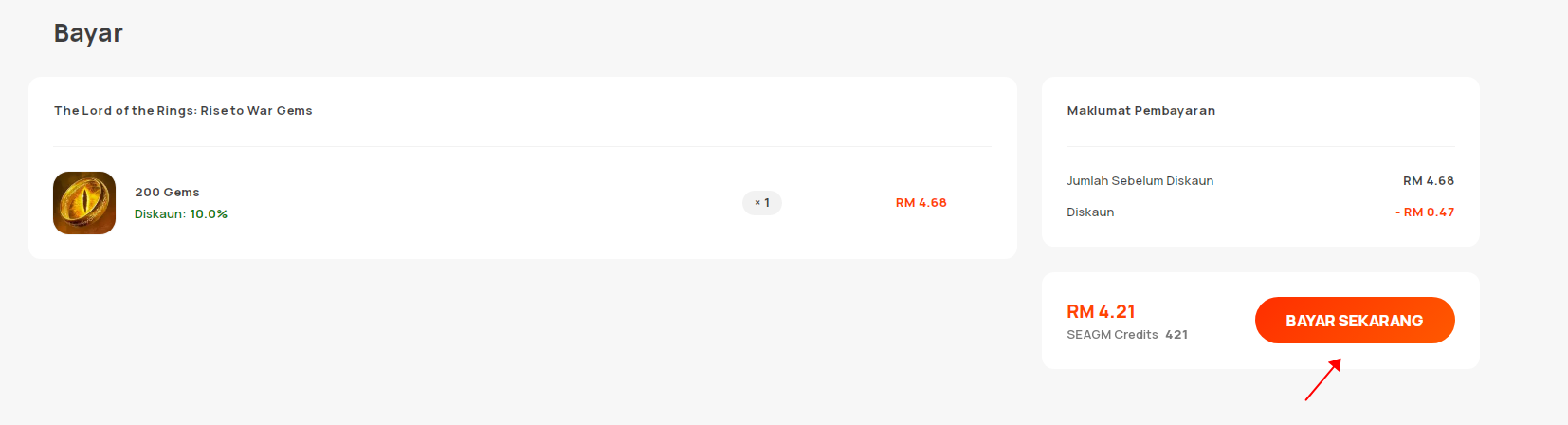Click the green Diskaun: 10.0% label
The height and width of the screenshot is (425, 1568).
pyautogui.click(x=181, y=214)
